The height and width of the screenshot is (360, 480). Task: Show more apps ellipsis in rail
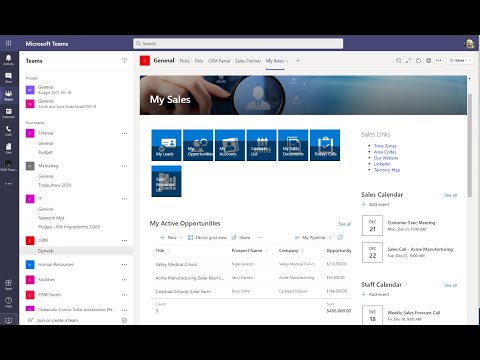coord(9,184)
